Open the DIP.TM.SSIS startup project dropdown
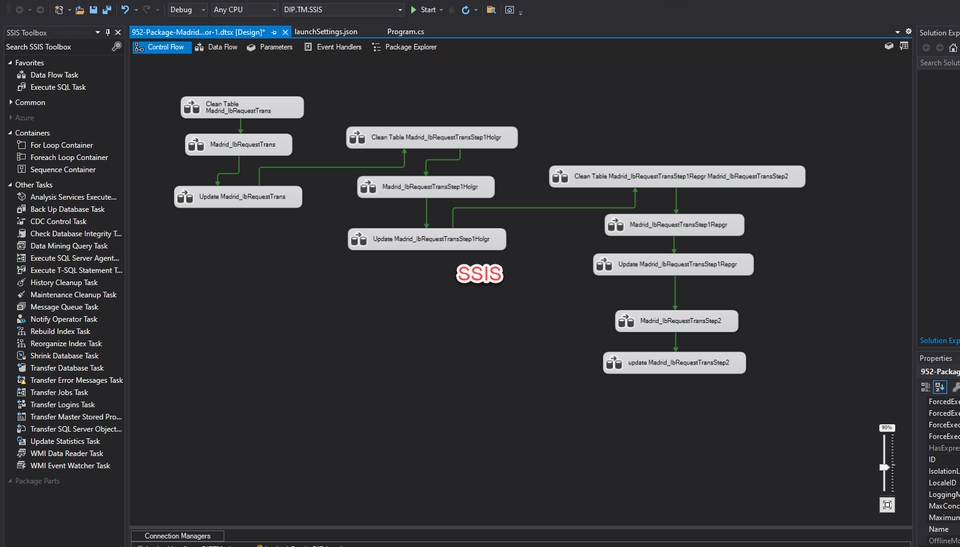Image resolution: width=960 pixels, height=547 pixels. pyautogui.click(x=343, y=10)
